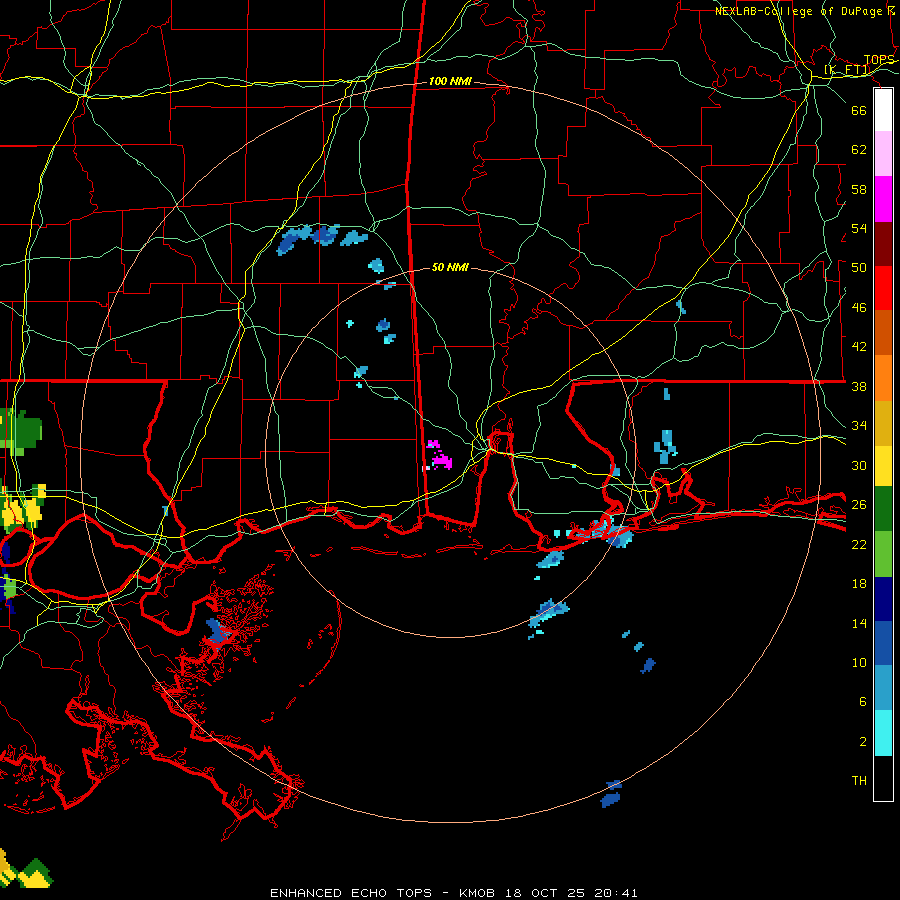Select the cyan legend swatch
This screenshot has width=900, height=900.
tap(883, 733)
